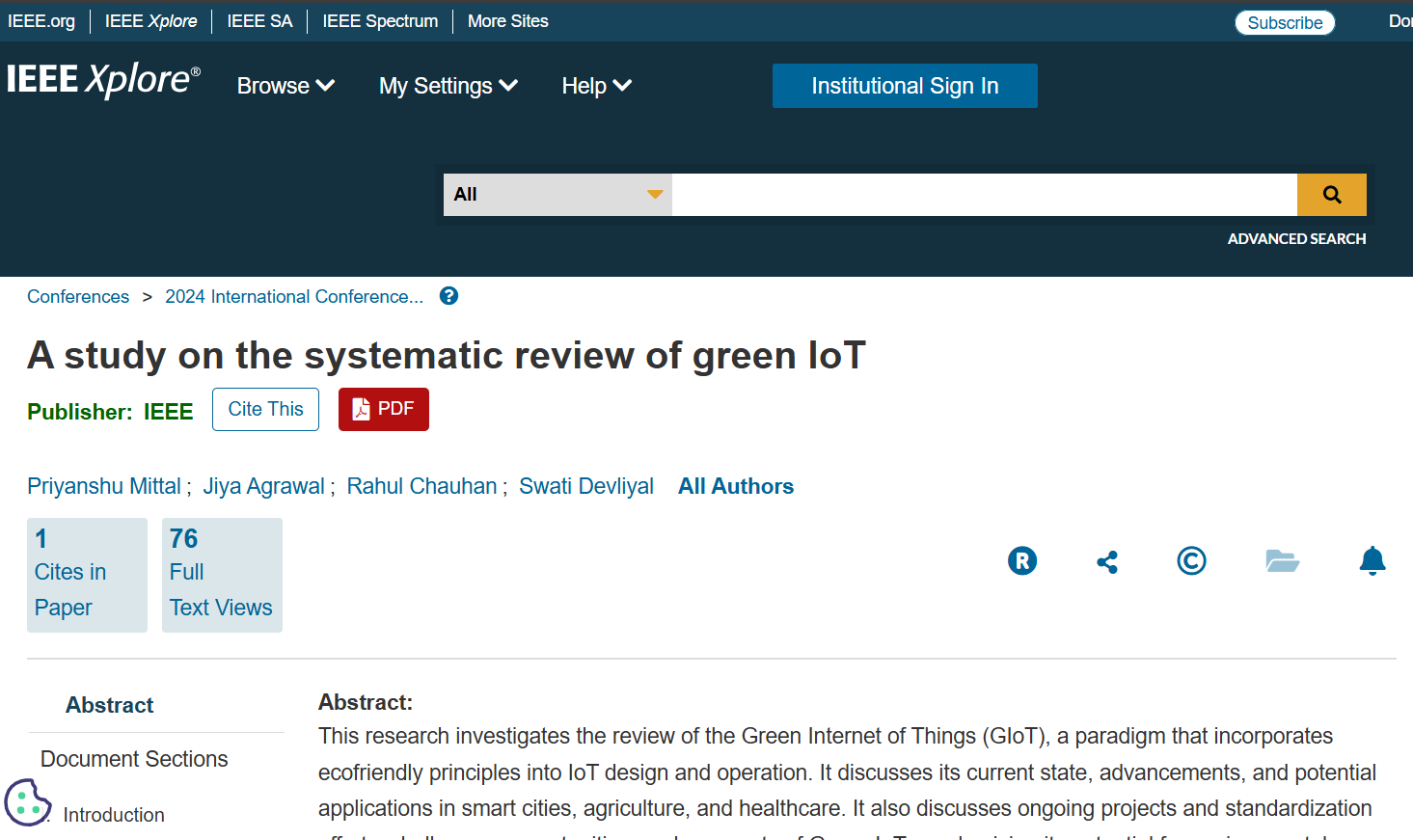Expand the Browse menu
Viewport: 1413px width, 840px height.
pyautogui.click(x=285, y=86)
